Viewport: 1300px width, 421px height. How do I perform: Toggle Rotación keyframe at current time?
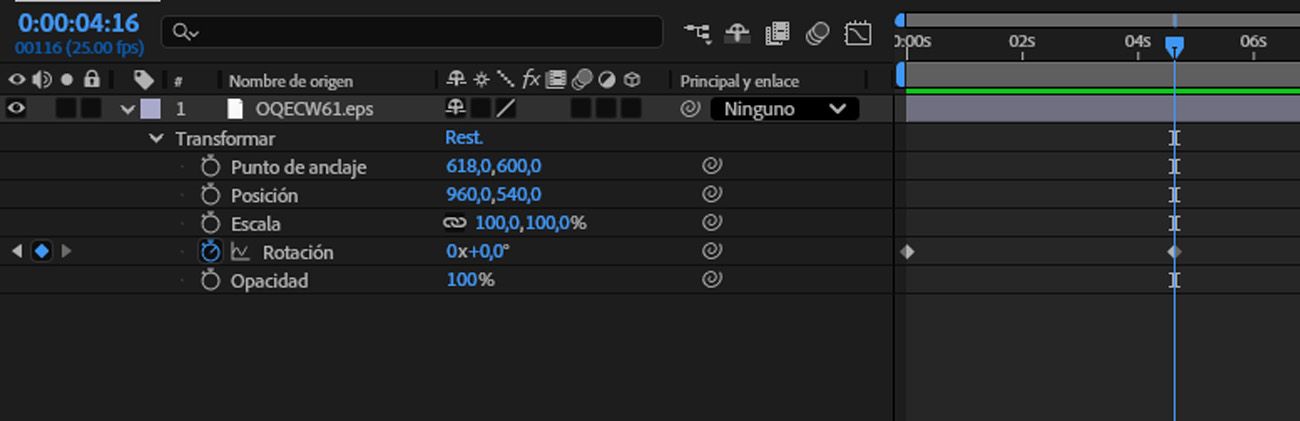pyautogui.click(x=41, y=252)
